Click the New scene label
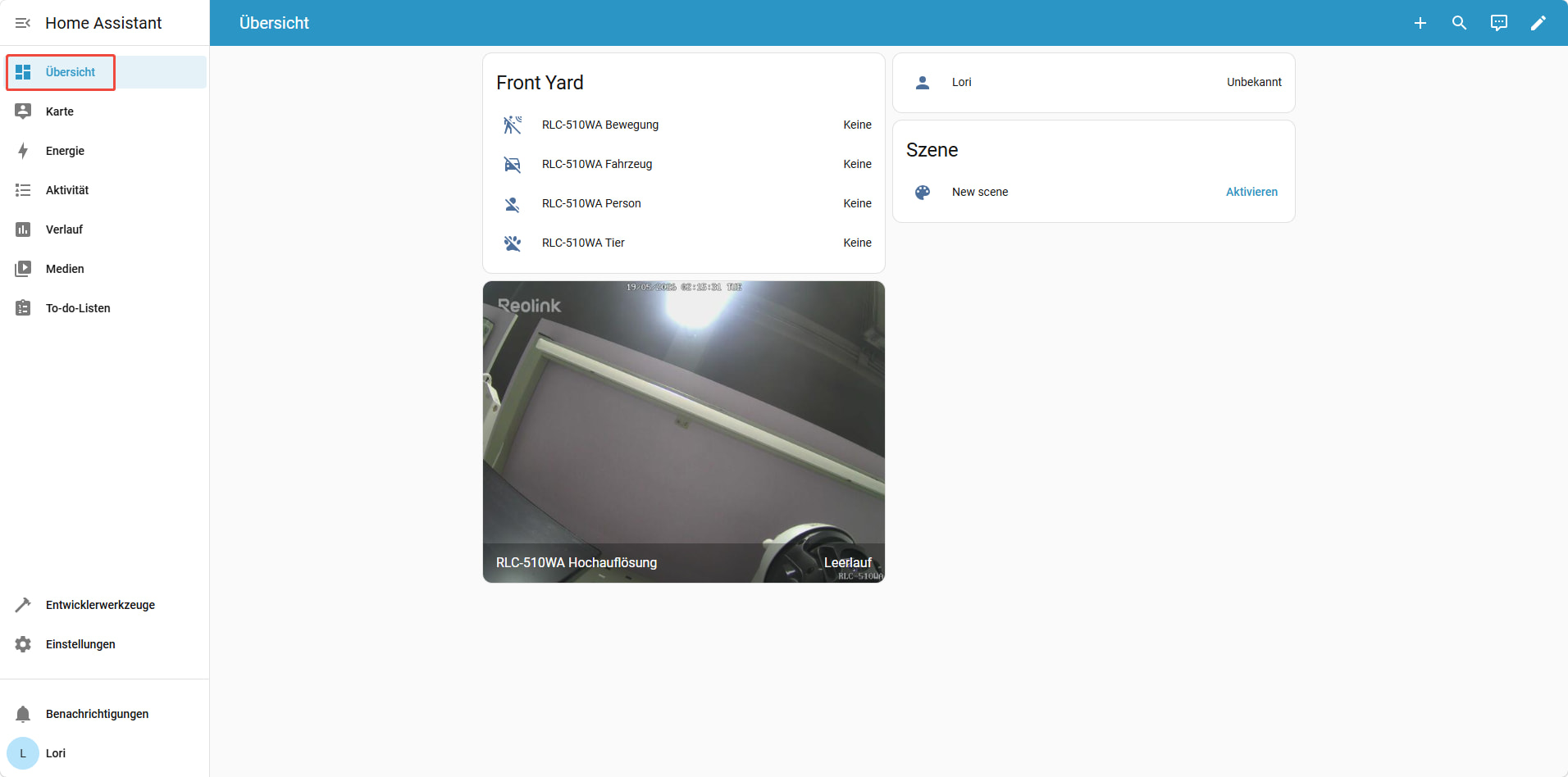1568x777 pixels. [x=980, y=192]
